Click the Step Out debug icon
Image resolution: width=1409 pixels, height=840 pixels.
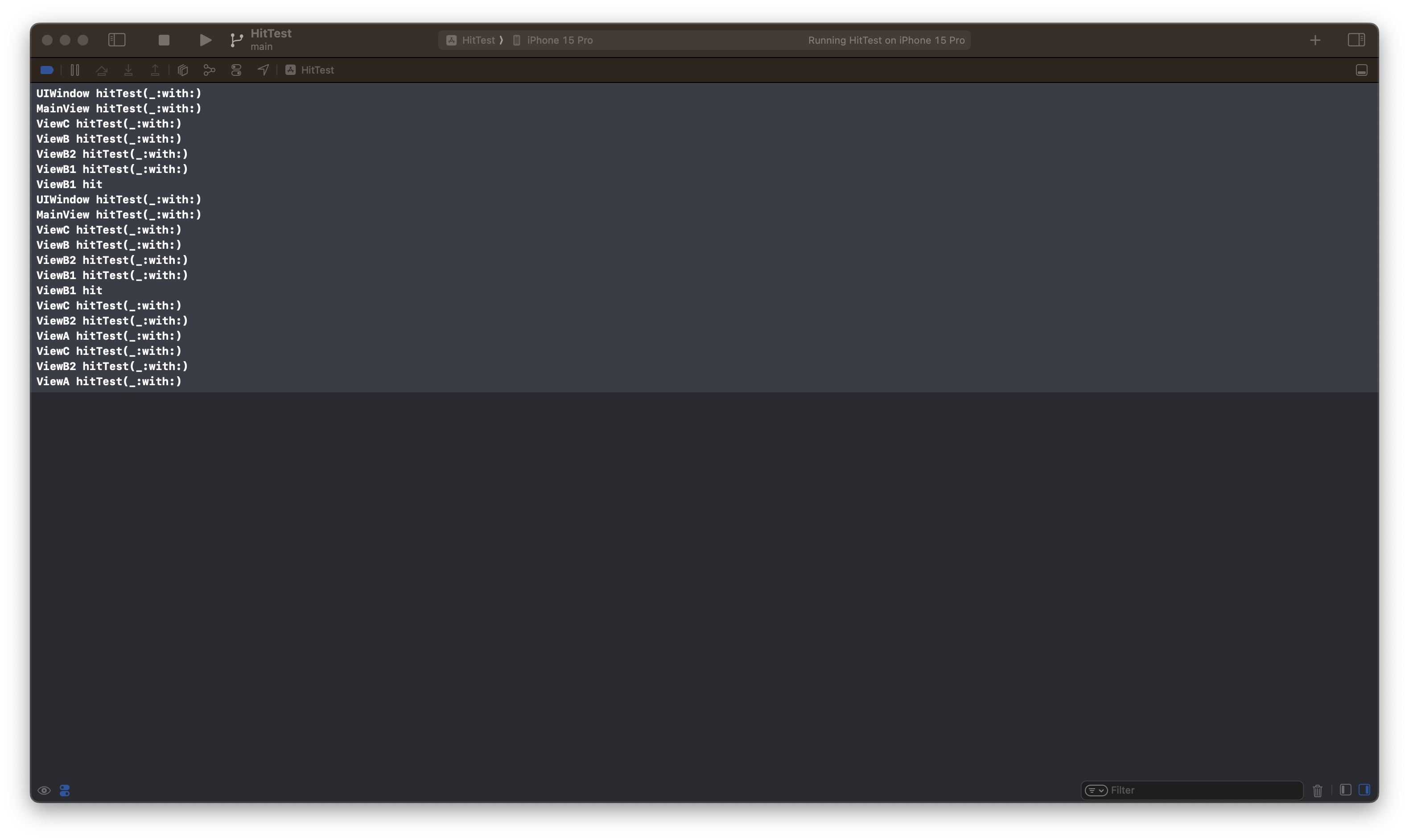pyautogui.click(x=155, y=70)
